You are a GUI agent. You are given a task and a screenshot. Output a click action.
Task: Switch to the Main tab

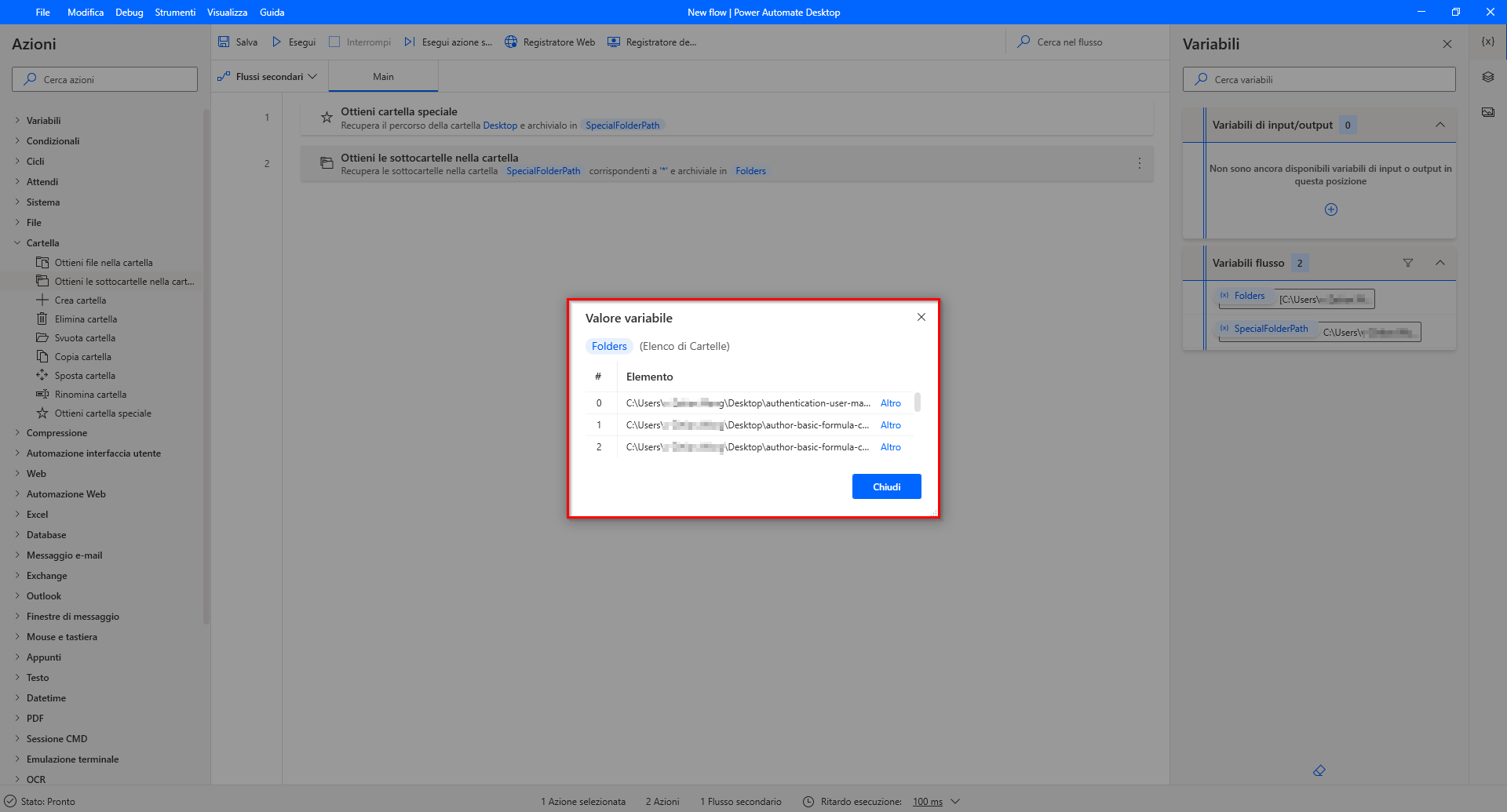pos(383,77)
